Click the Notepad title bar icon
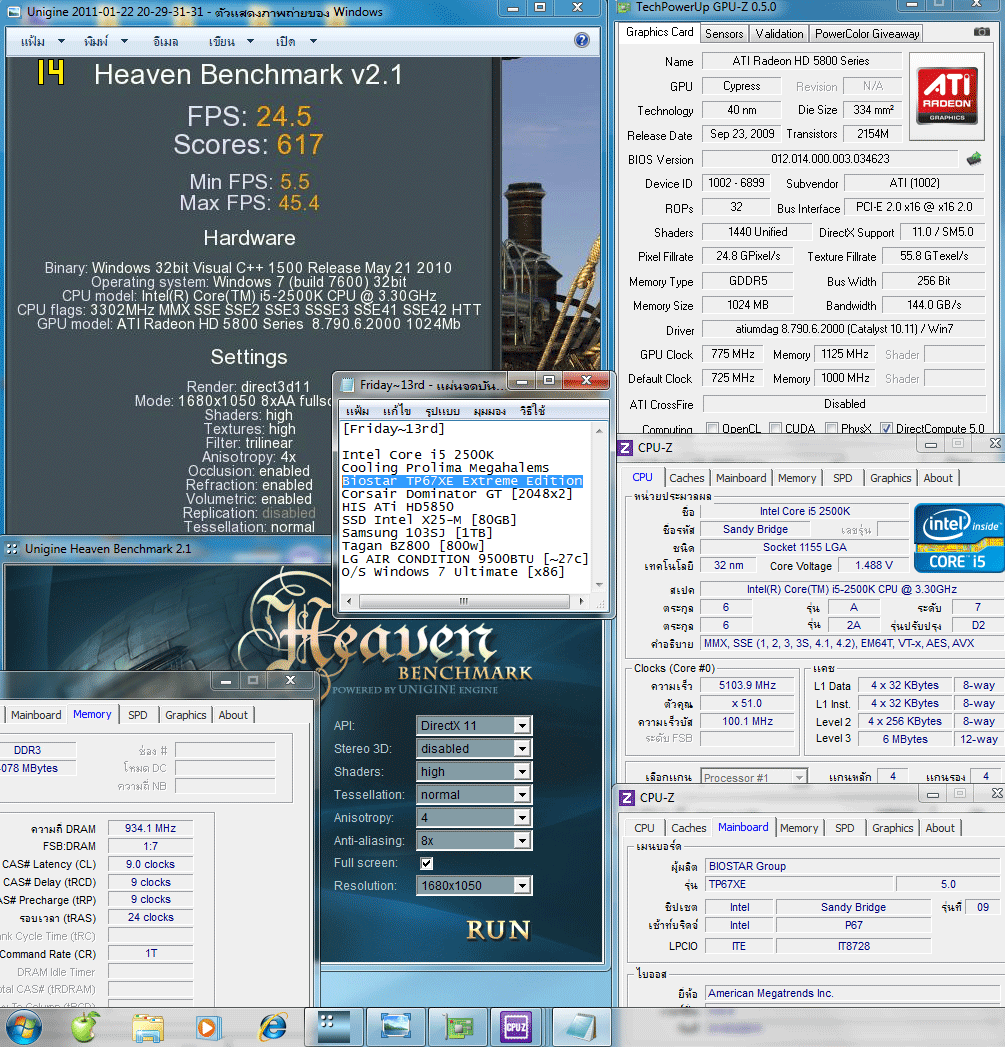Image resolution: width=1005 pixels, height=1047 pixels. coord(347,385)
